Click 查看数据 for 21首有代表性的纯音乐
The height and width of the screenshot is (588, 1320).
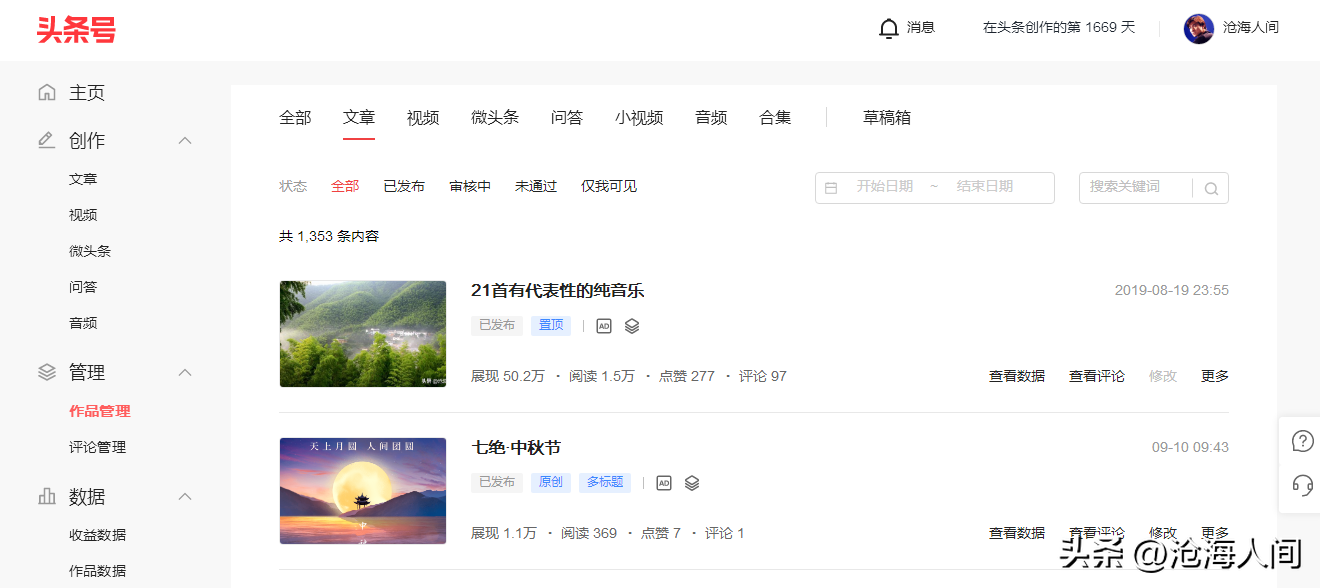point(1016,377)
